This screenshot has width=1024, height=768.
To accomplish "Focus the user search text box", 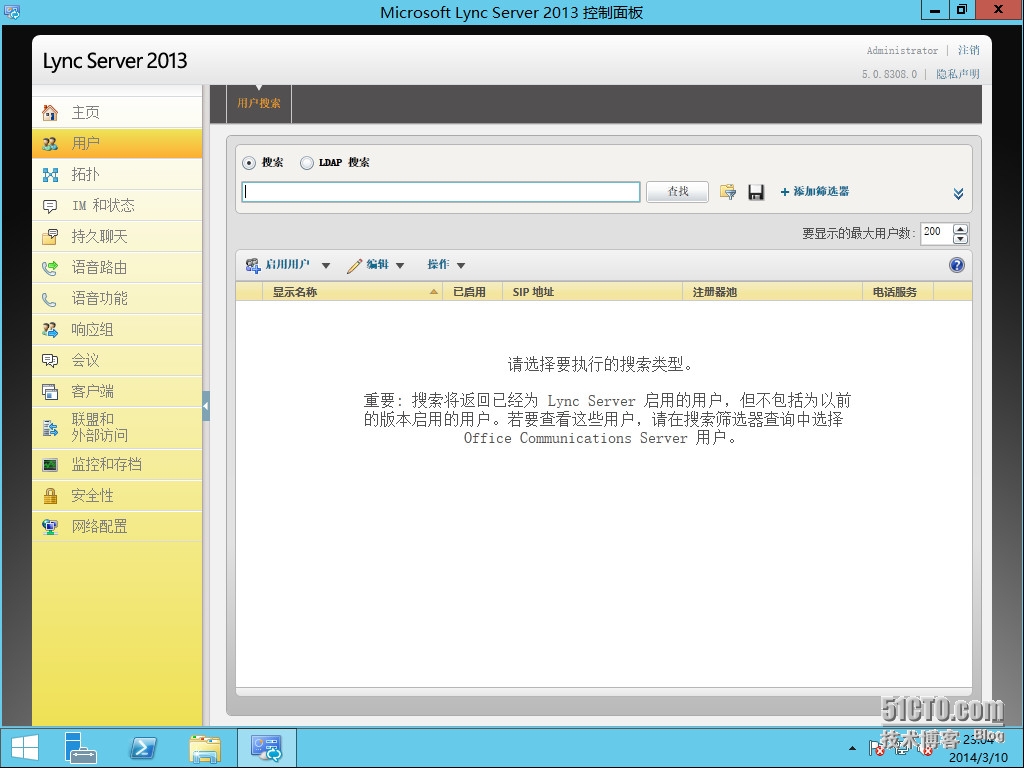I will coord(441,192).
